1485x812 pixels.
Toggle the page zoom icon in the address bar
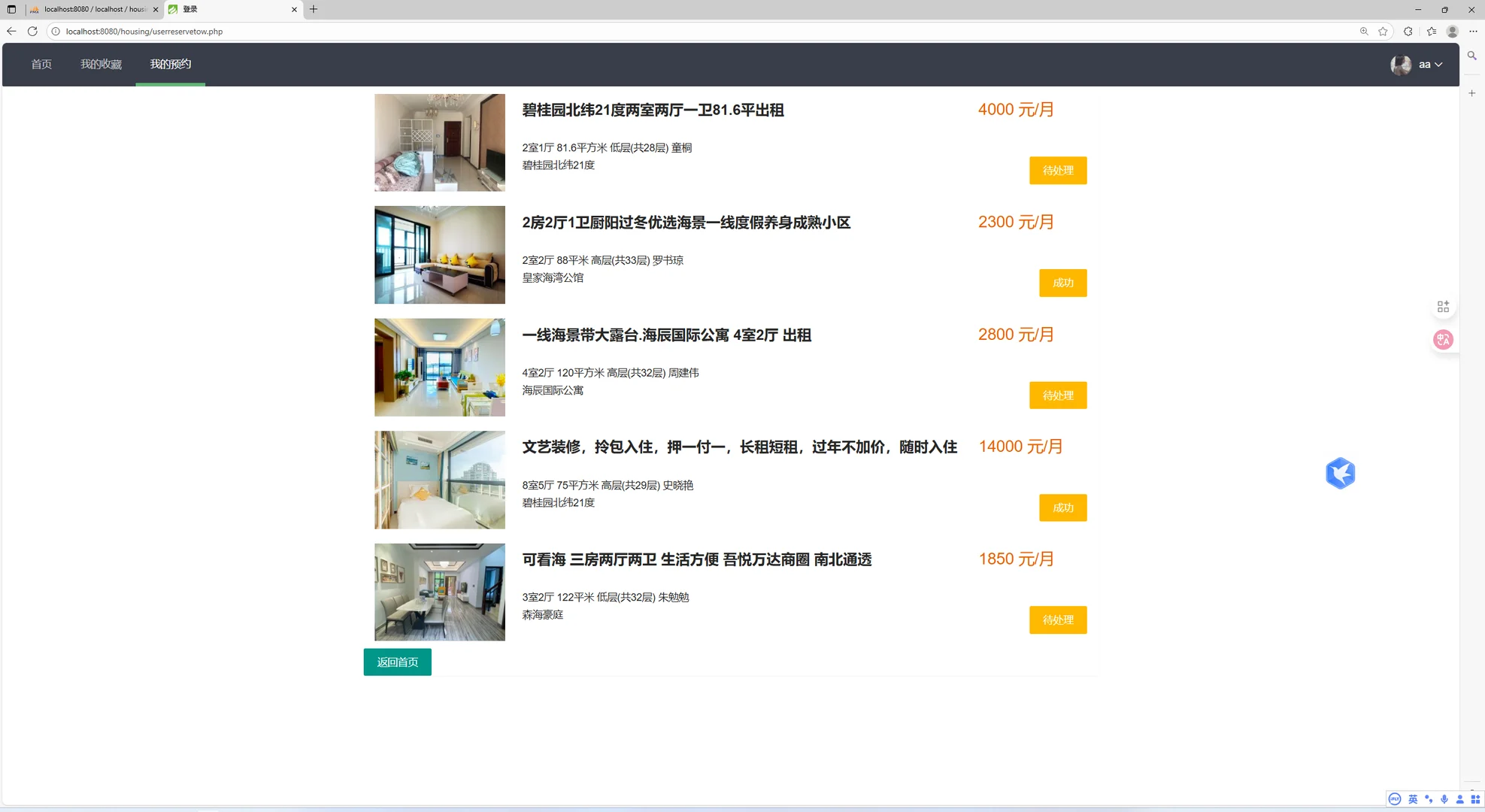1364,32
